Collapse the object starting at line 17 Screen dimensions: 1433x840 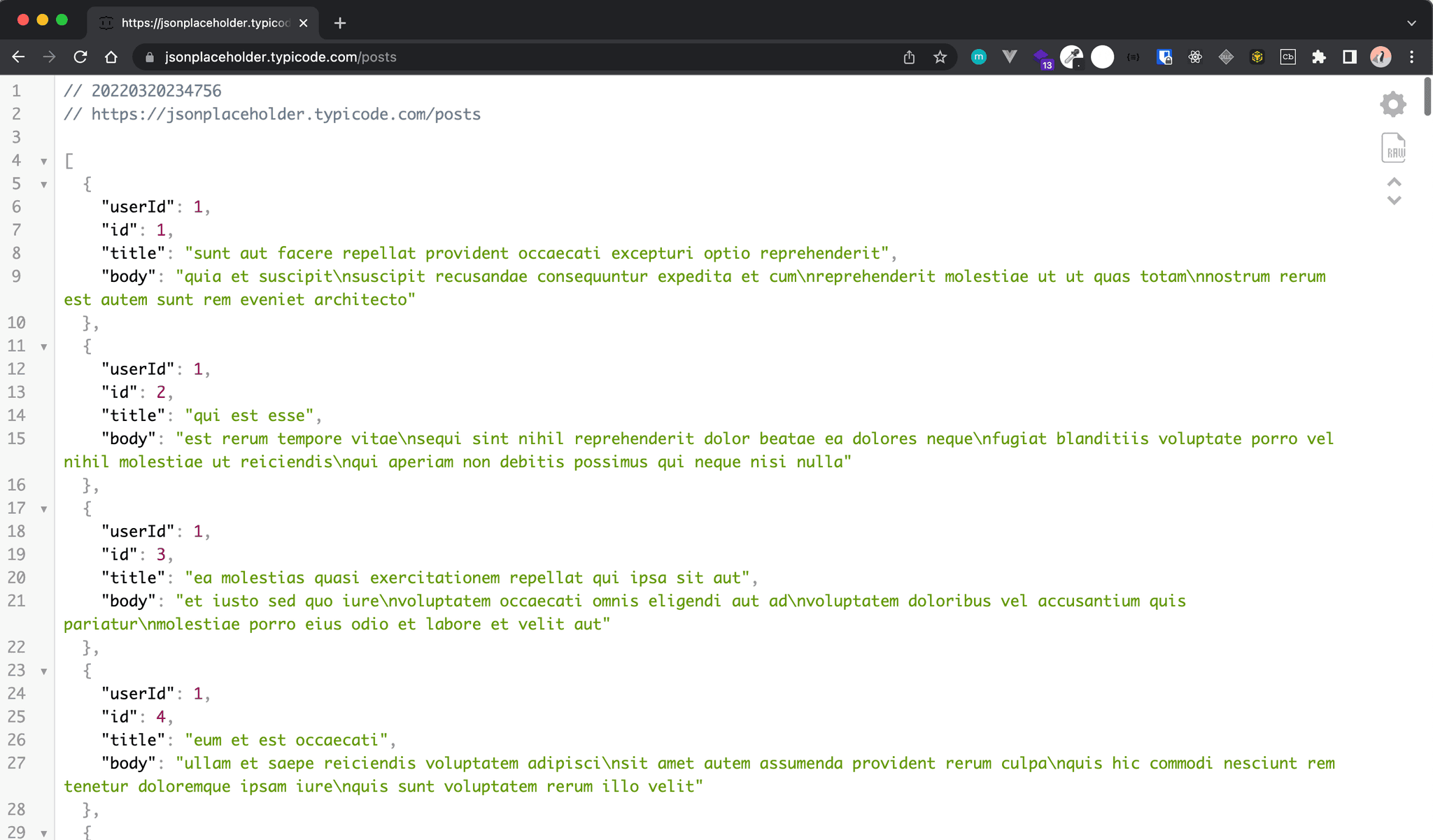point(43,509)
